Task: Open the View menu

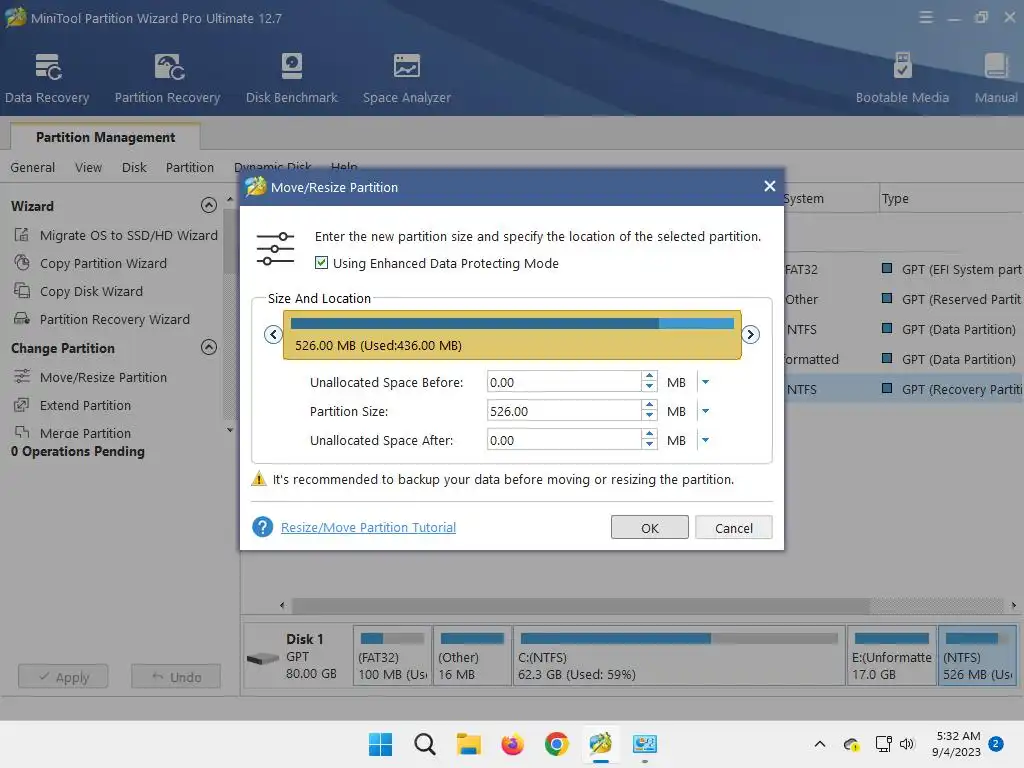Action: click(88, 167)
